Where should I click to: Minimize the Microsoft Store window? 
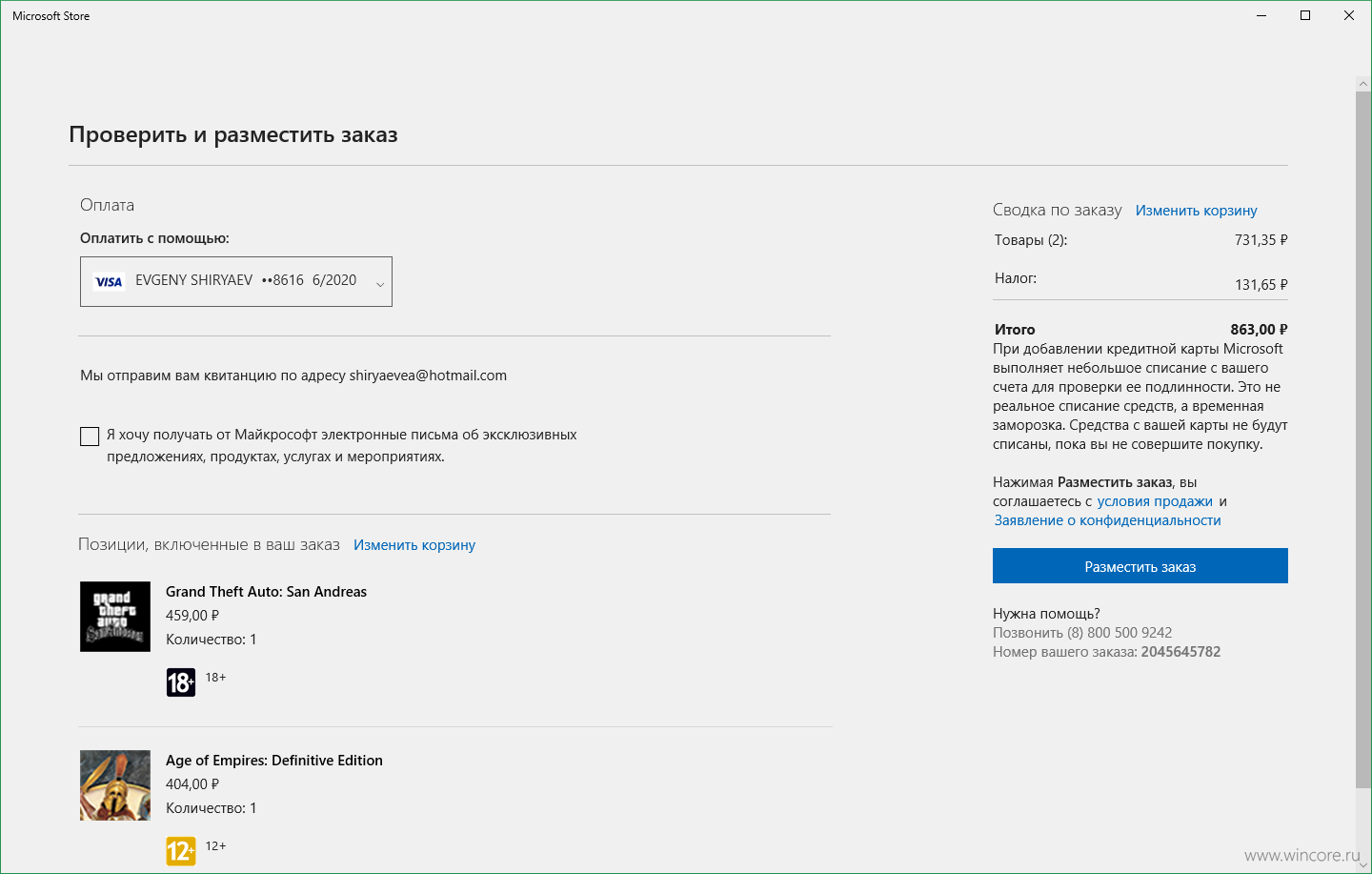pos(1261,15)
